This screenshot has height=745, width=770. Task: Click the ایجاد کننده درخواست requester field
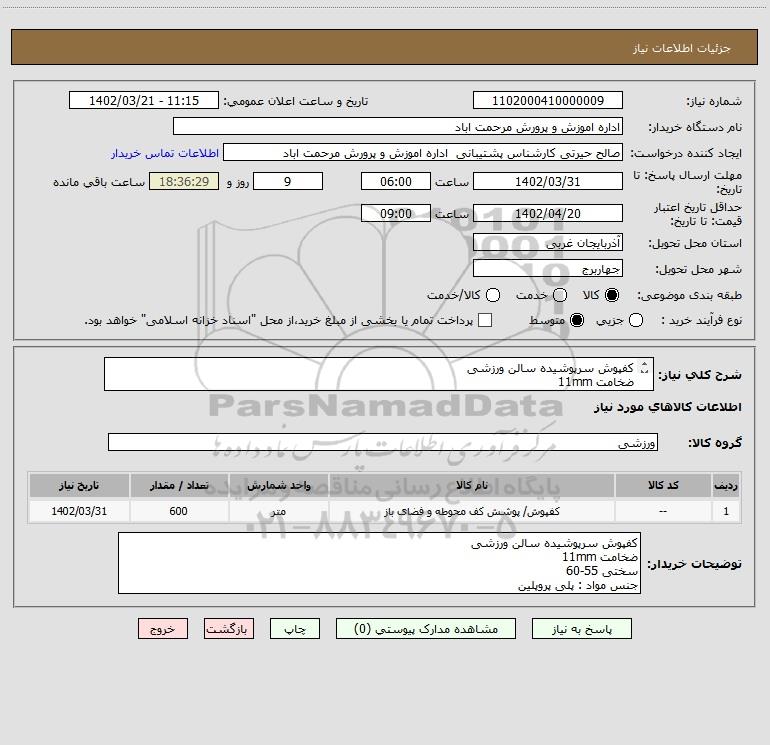[x=423, y=152]
